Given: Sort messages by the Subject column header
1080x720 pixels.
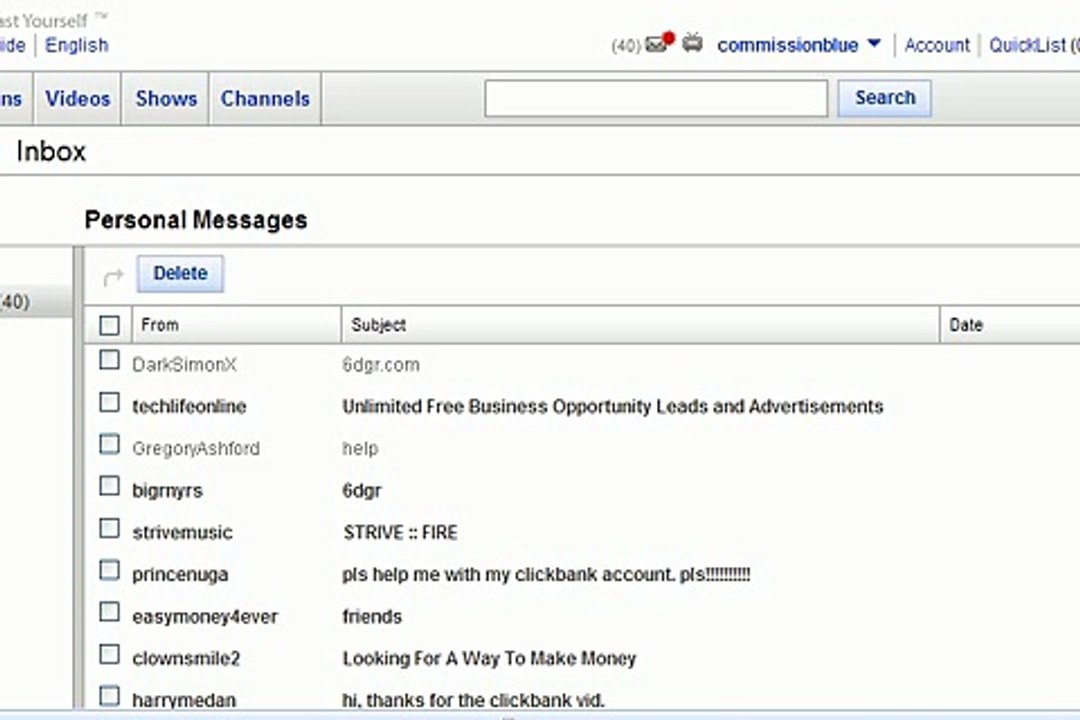Looking at the screenshot, I should click(641, 325).
